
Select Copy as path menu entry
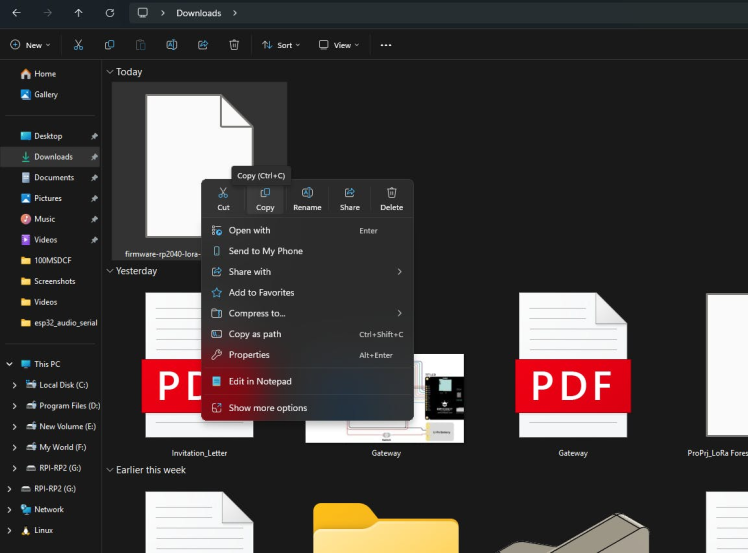click(x=255, y=334)
